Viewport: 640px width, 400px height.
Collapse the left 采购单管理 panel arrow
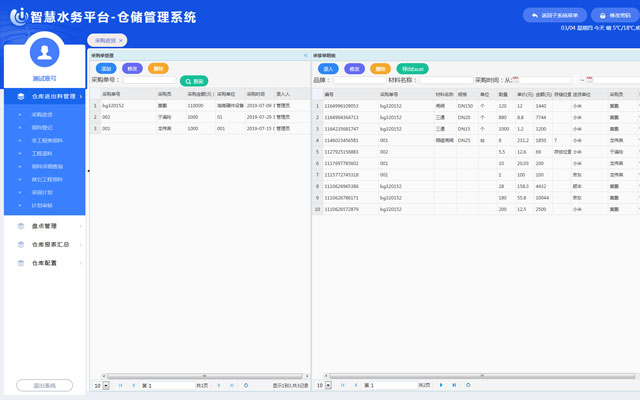pyautogui.click(x=303, y=56)
